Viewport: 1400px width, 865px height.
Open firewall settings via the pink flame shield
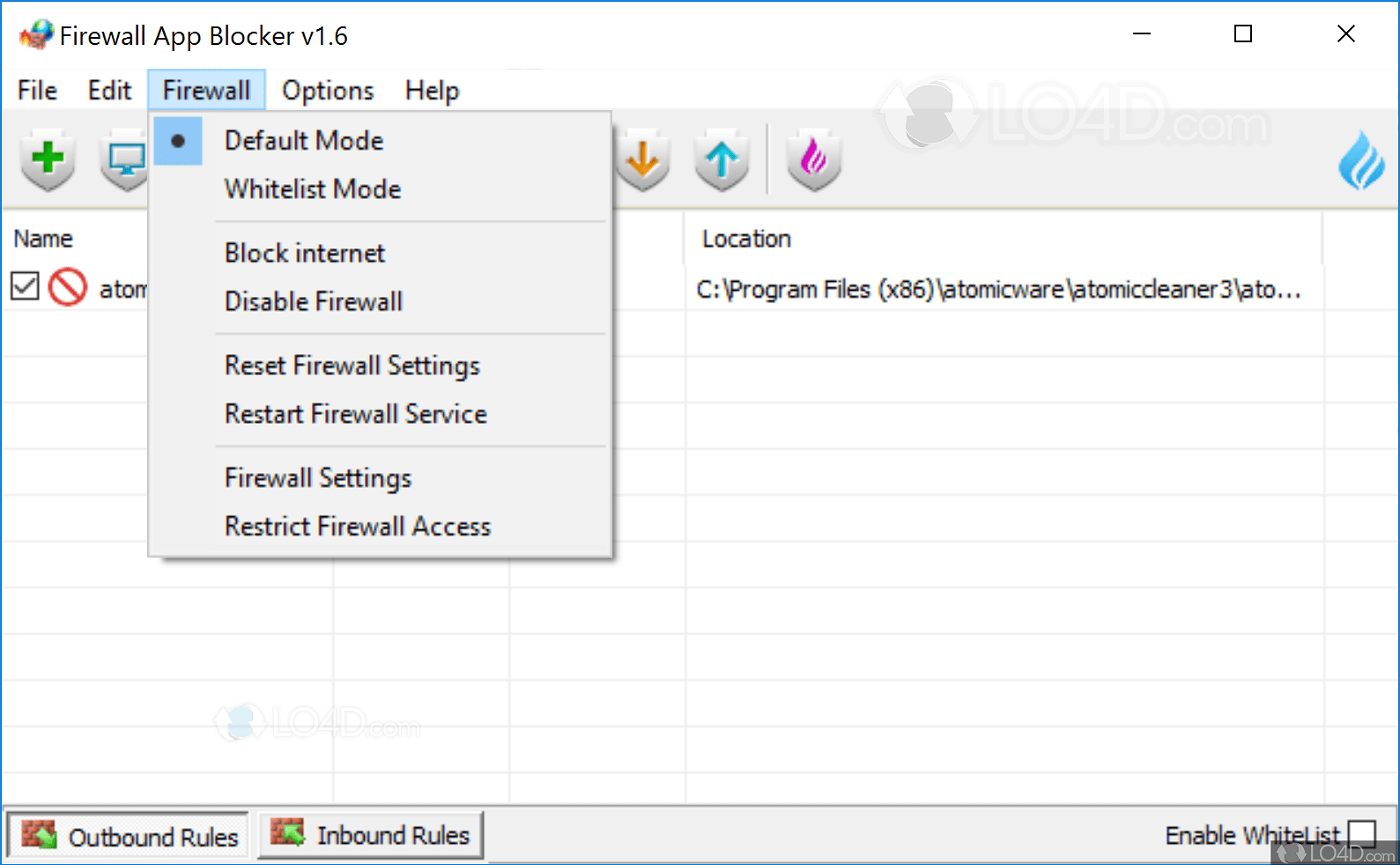point(812,159)
